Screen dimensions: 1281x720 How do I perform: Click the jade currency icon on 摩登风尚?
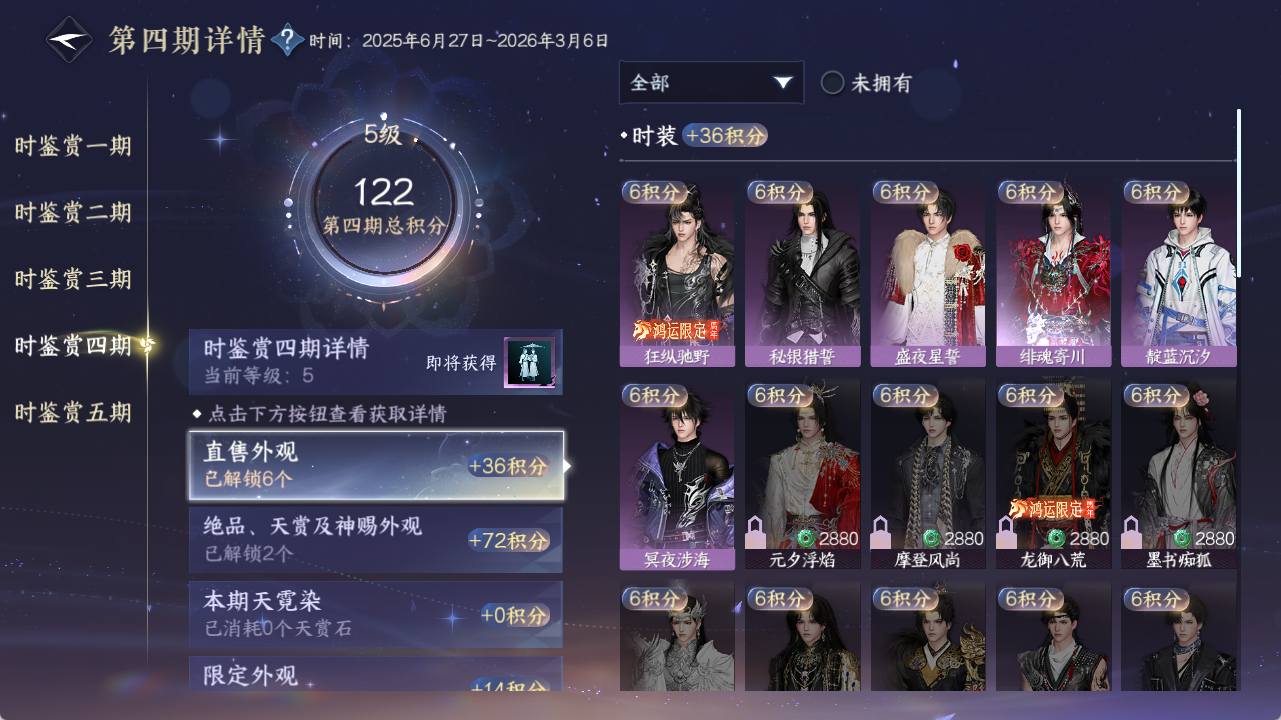[x=931, y=539]
